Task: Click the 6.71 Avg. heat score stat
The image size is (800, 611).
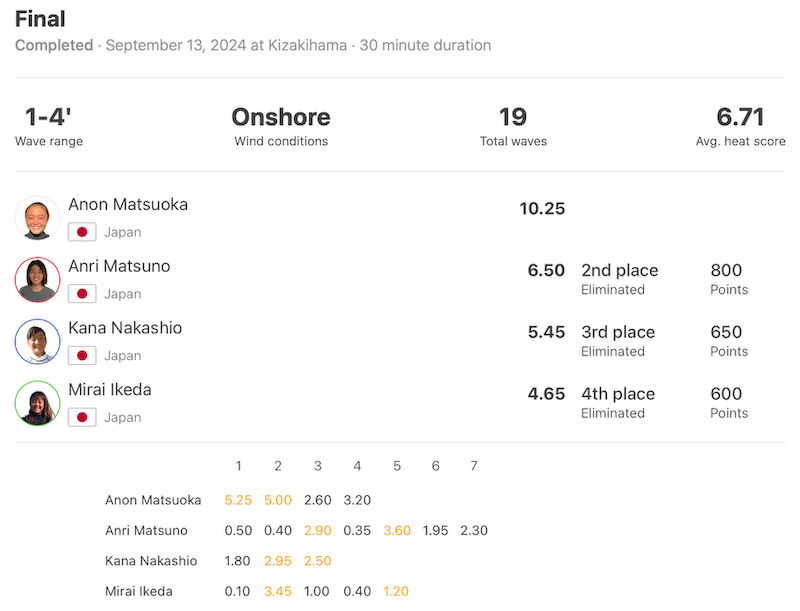Action: [740, 125]
